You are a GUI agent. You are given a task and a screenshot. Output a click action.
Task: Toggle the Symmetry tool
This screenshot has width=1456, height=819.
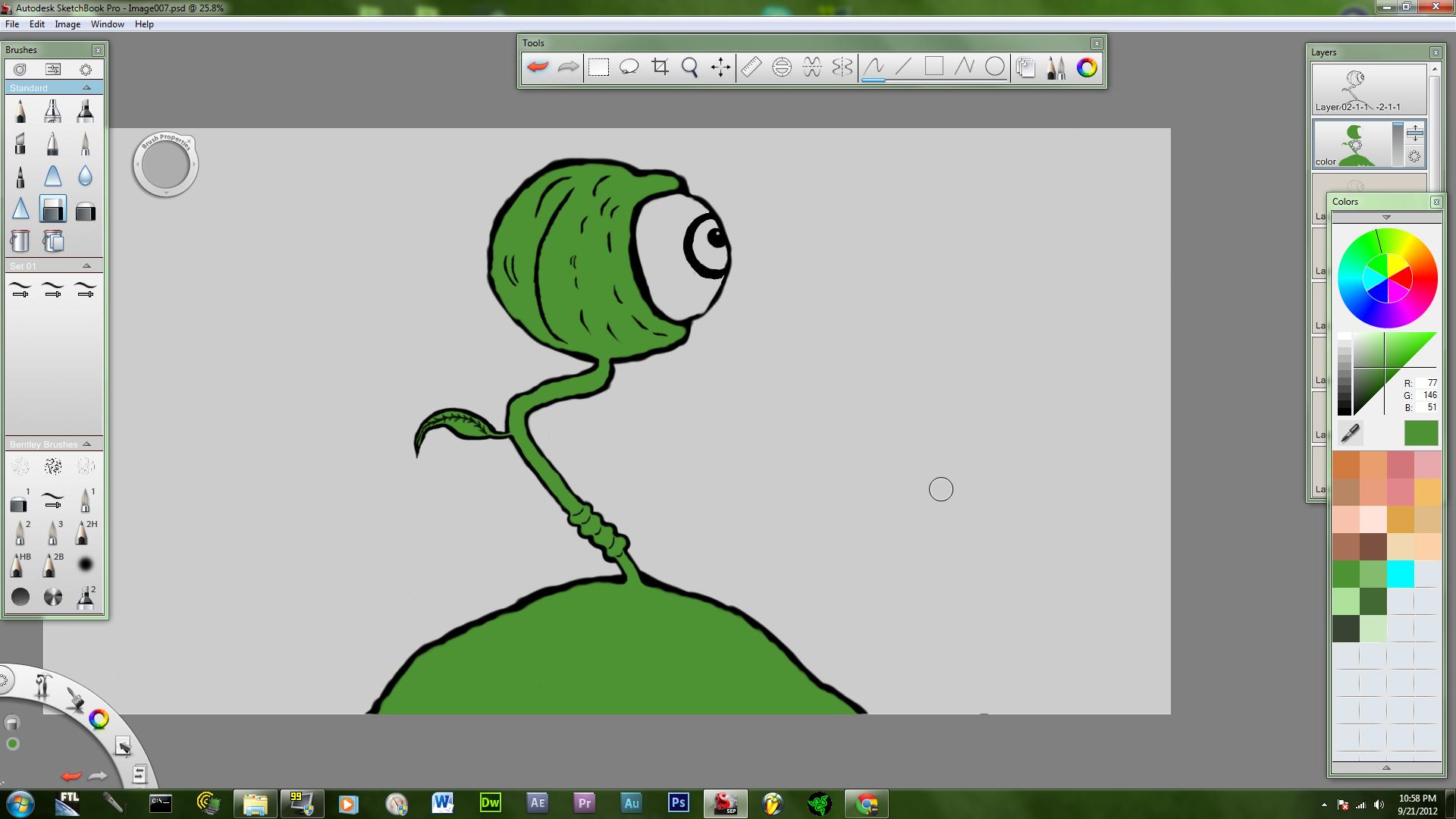click(843, 67)
